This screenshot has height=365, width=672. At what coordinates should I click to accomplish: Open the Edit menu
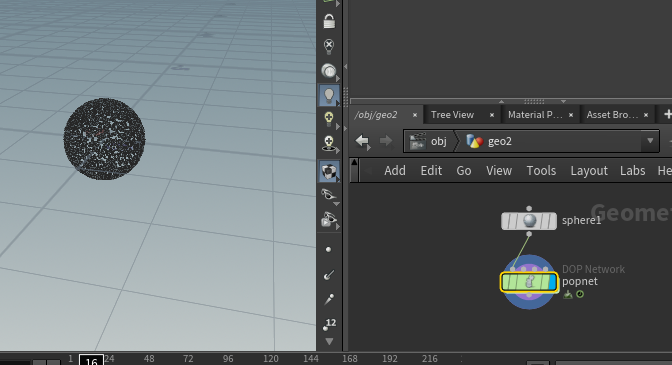tap(431, 171)
